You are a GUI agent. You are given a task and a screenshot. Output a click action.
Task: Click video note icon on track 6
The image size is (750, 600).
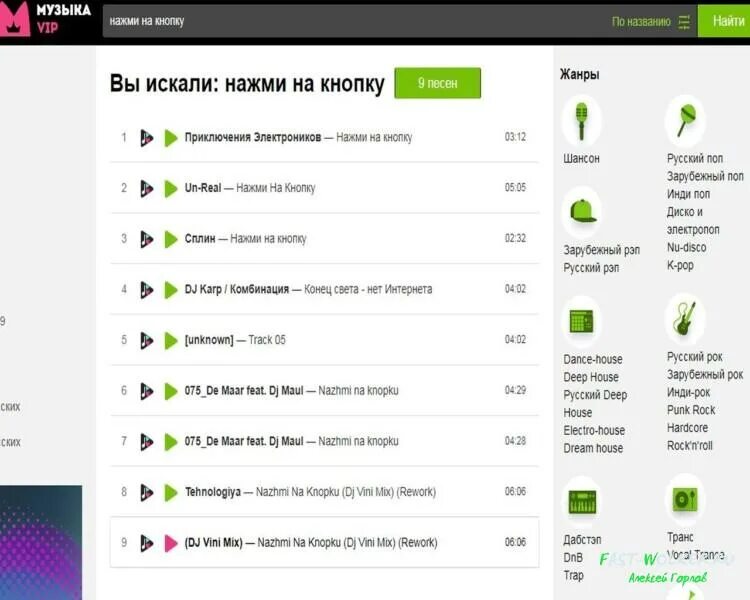click(x=146, y=391)
